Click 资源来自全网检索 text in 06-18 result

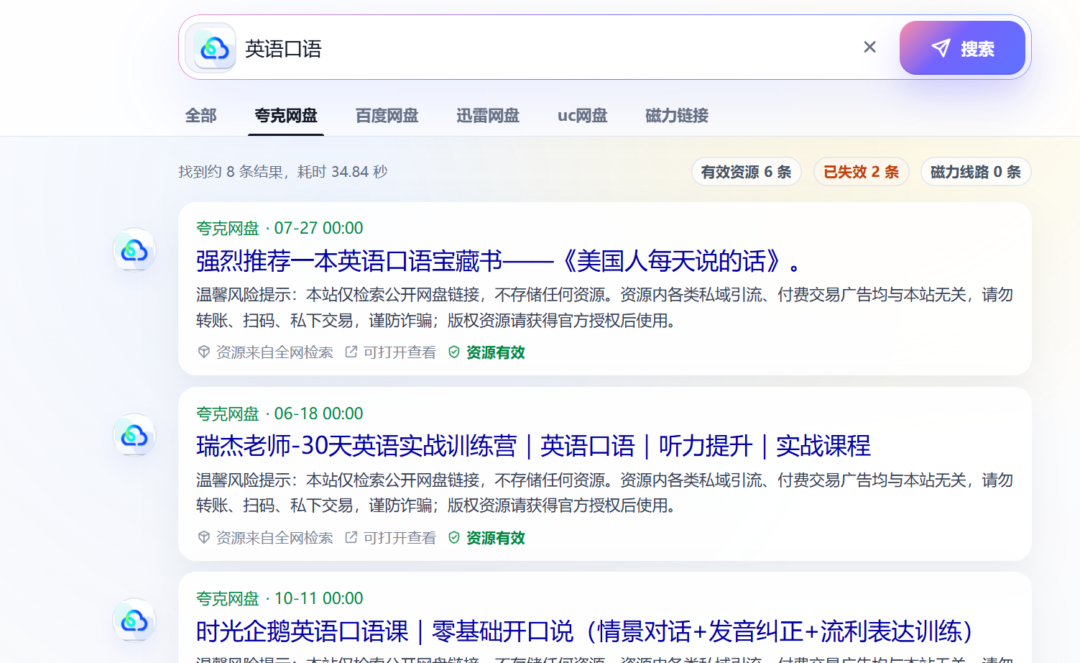click(274, 538)
